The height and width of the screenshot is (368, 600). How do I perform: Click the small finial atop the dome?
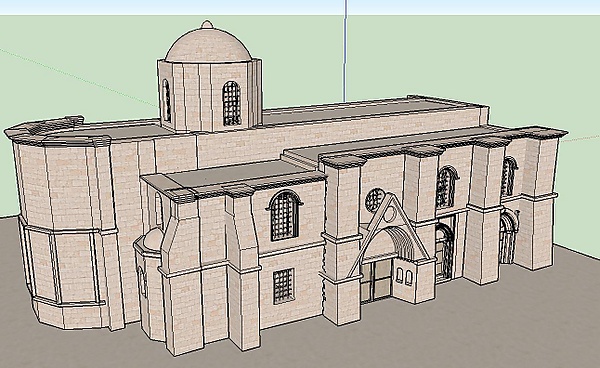[x=207, y=24]
